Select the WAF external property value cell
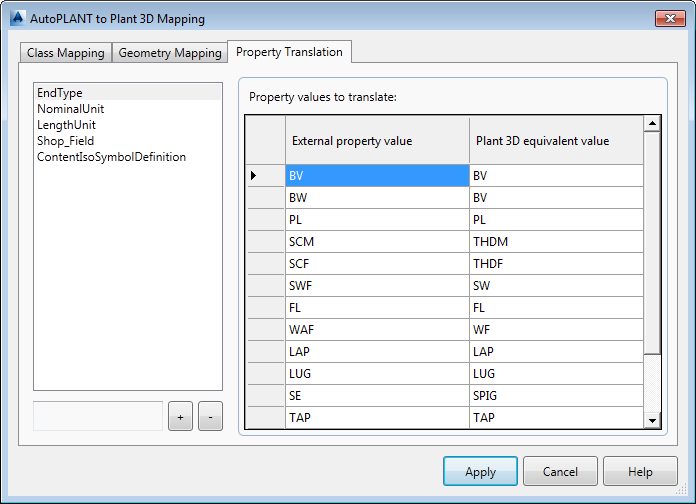Image resolution: width=696 pixels, height=504 pixels. [x=377, y=329]
